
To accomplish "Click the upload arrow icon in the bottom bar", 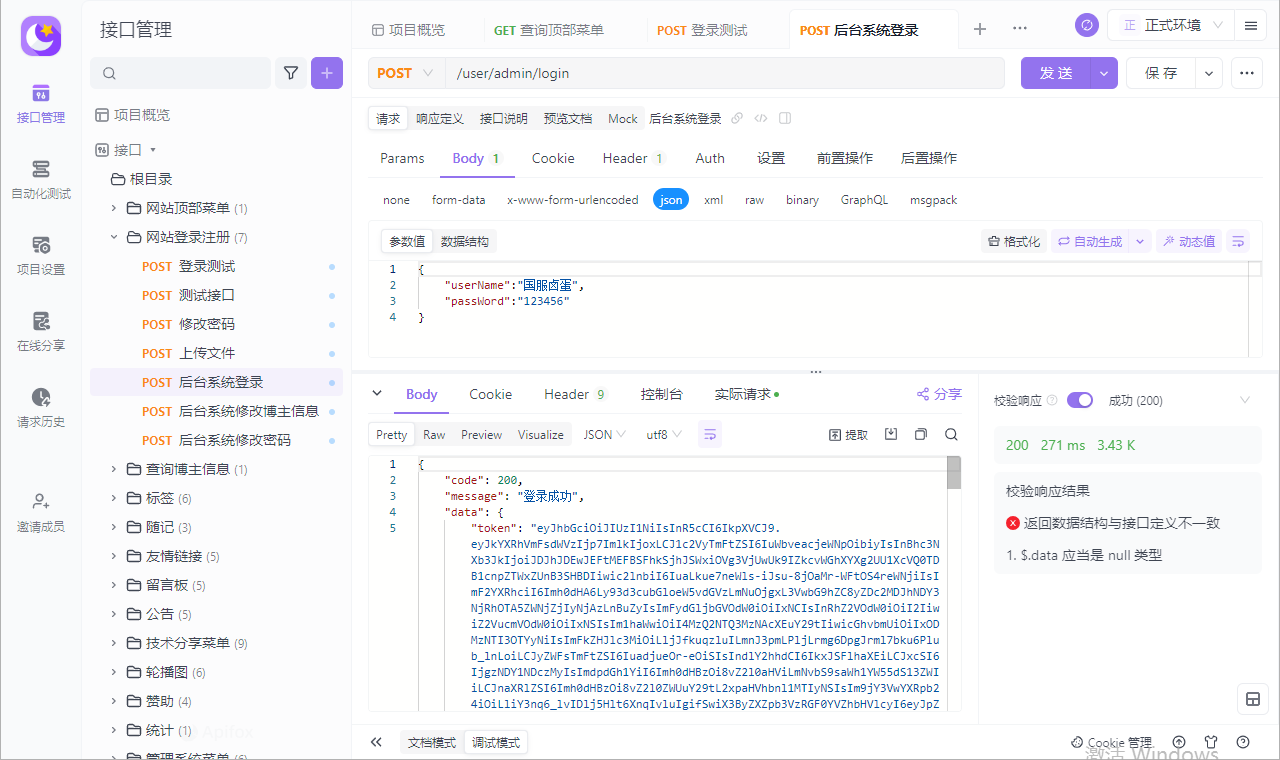I will 1179,742.
